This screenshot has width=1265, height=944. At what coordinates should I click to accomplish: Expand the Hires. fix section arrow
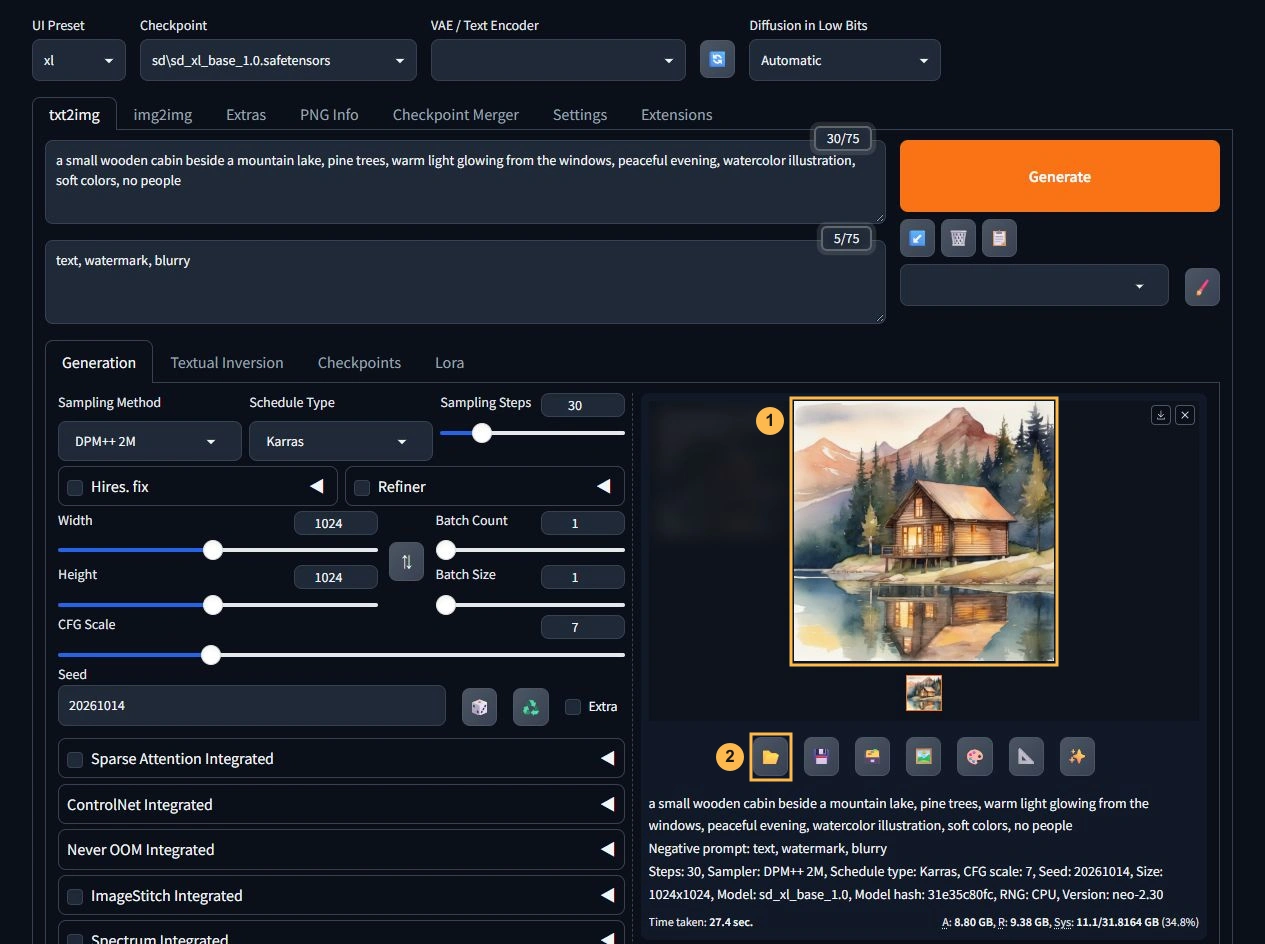pyautogui.click(x=317, y=487)
